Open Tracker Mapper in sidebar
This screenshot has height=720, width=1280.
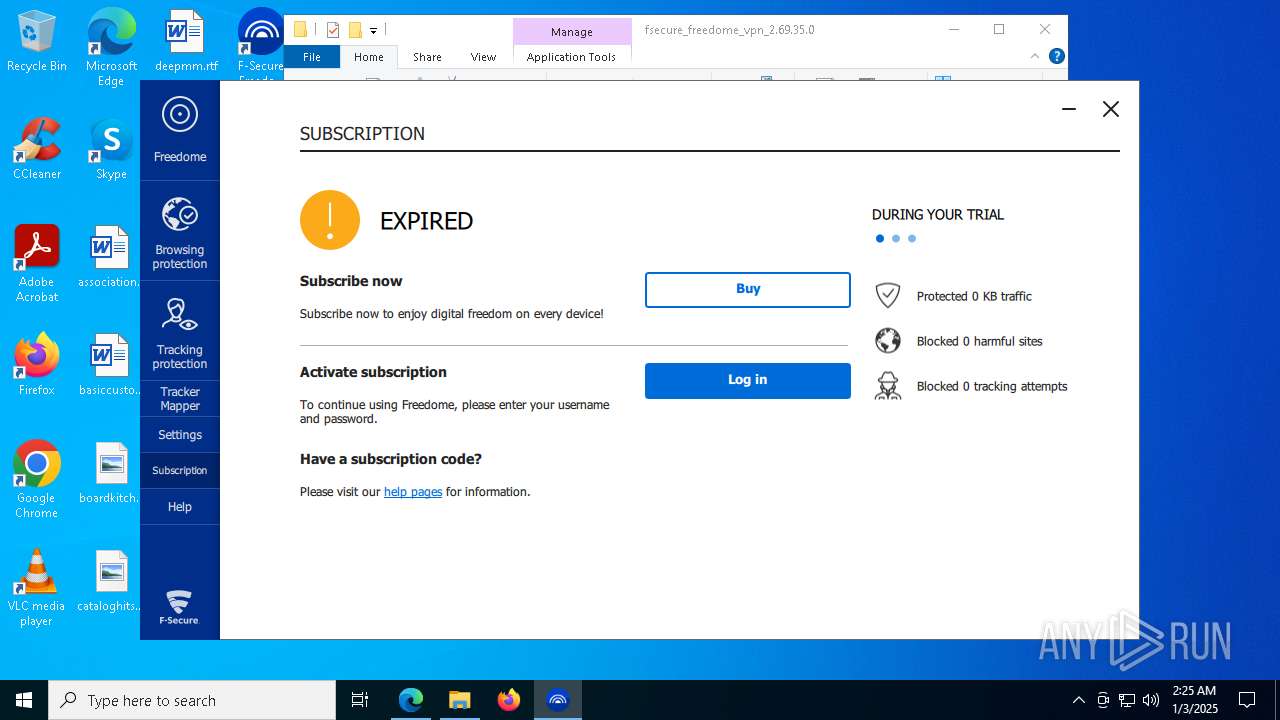[180, 399]
